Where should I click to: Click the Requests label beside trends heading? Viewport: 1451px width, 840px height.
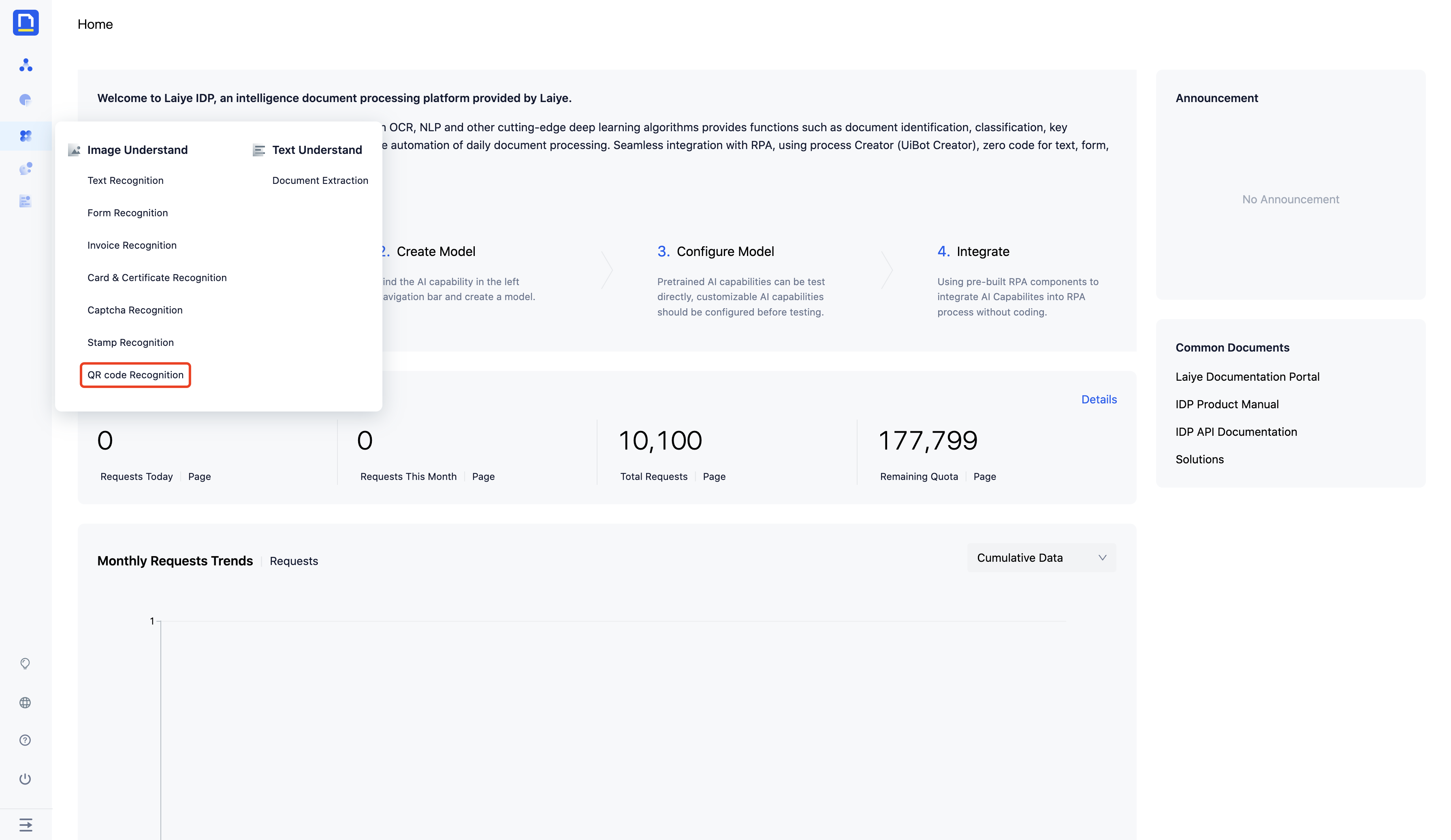294,561
